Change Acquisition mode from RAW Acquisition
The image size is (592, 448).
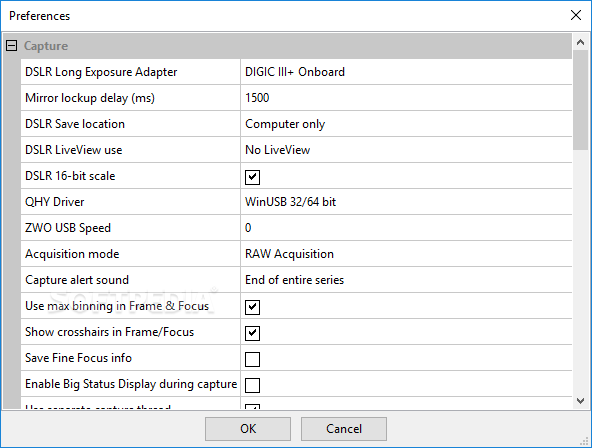[406, 254]
